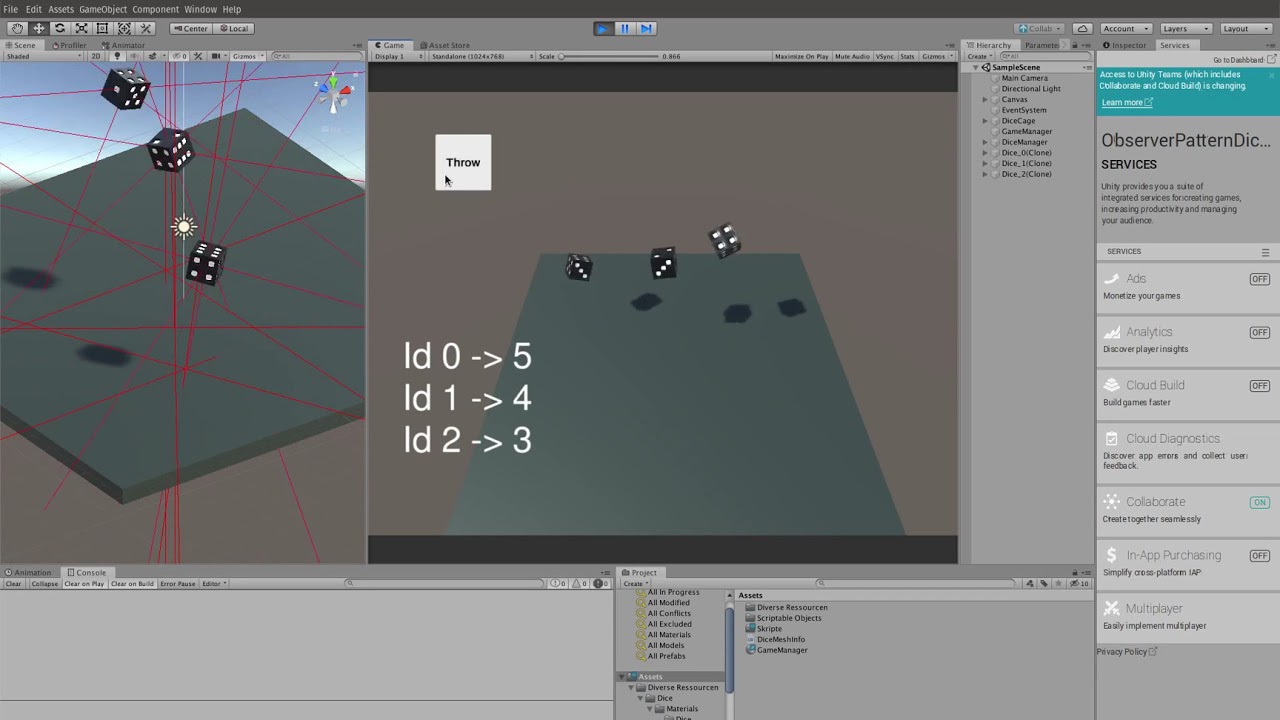Select the Hand tool in toolbar
The image size is (1280, 720).
(x=17, y=28)
